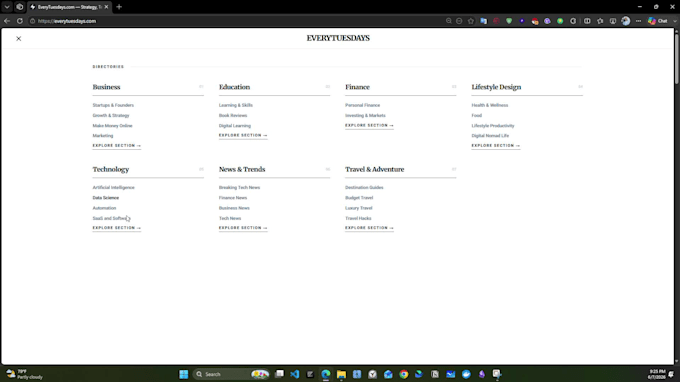Reload the page with the refresh icon
This screenshot has width=680, height=382.
pyautogui.click(x=20, y=21)
